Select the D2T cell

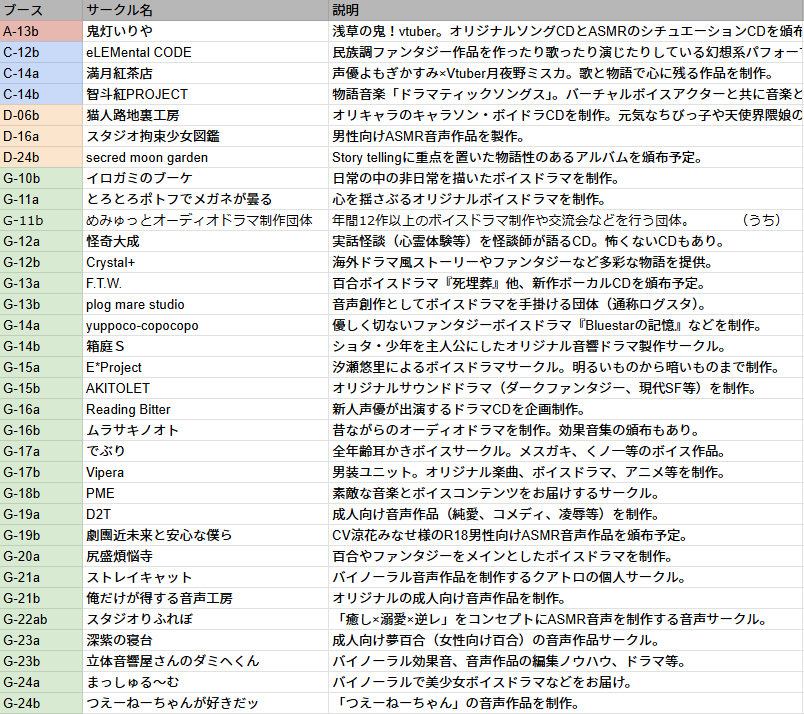coord(206,515)
